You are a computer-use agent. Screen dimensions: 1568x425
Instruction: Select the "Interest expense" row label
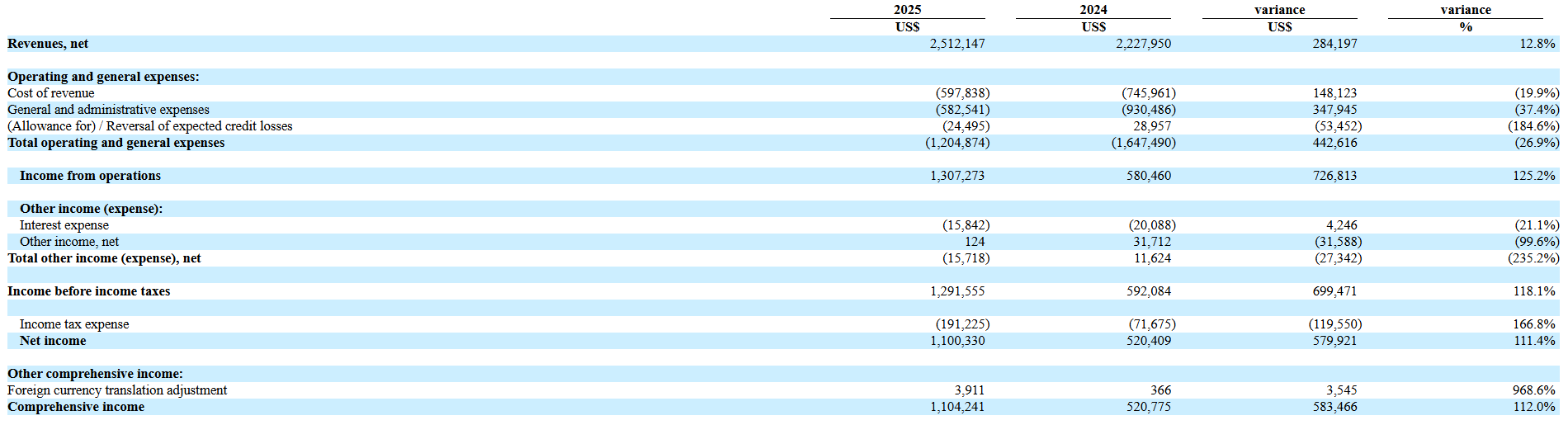point(64,225)
